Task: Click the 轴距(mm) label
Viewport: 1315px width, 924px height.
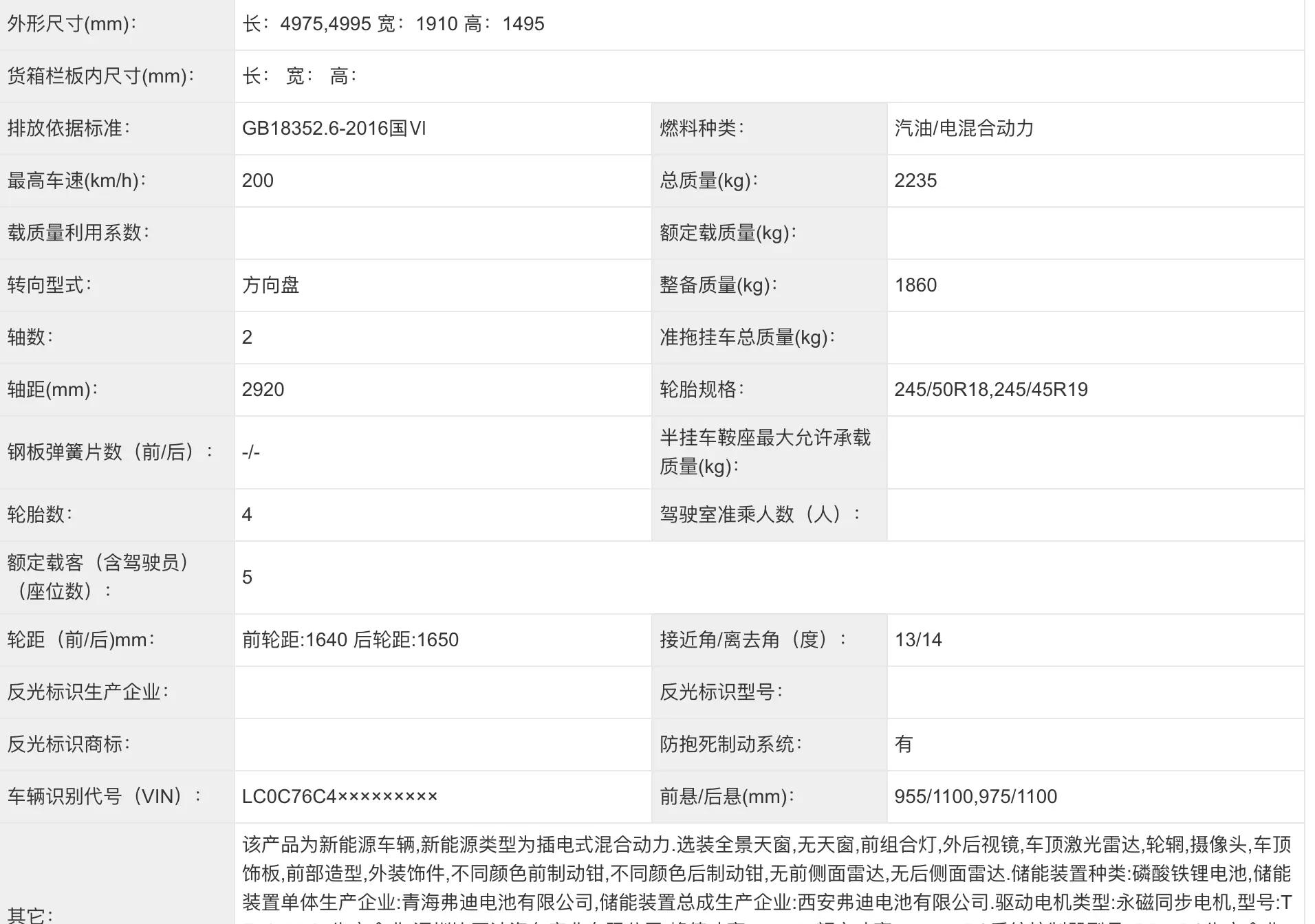Action: [52, 390]
